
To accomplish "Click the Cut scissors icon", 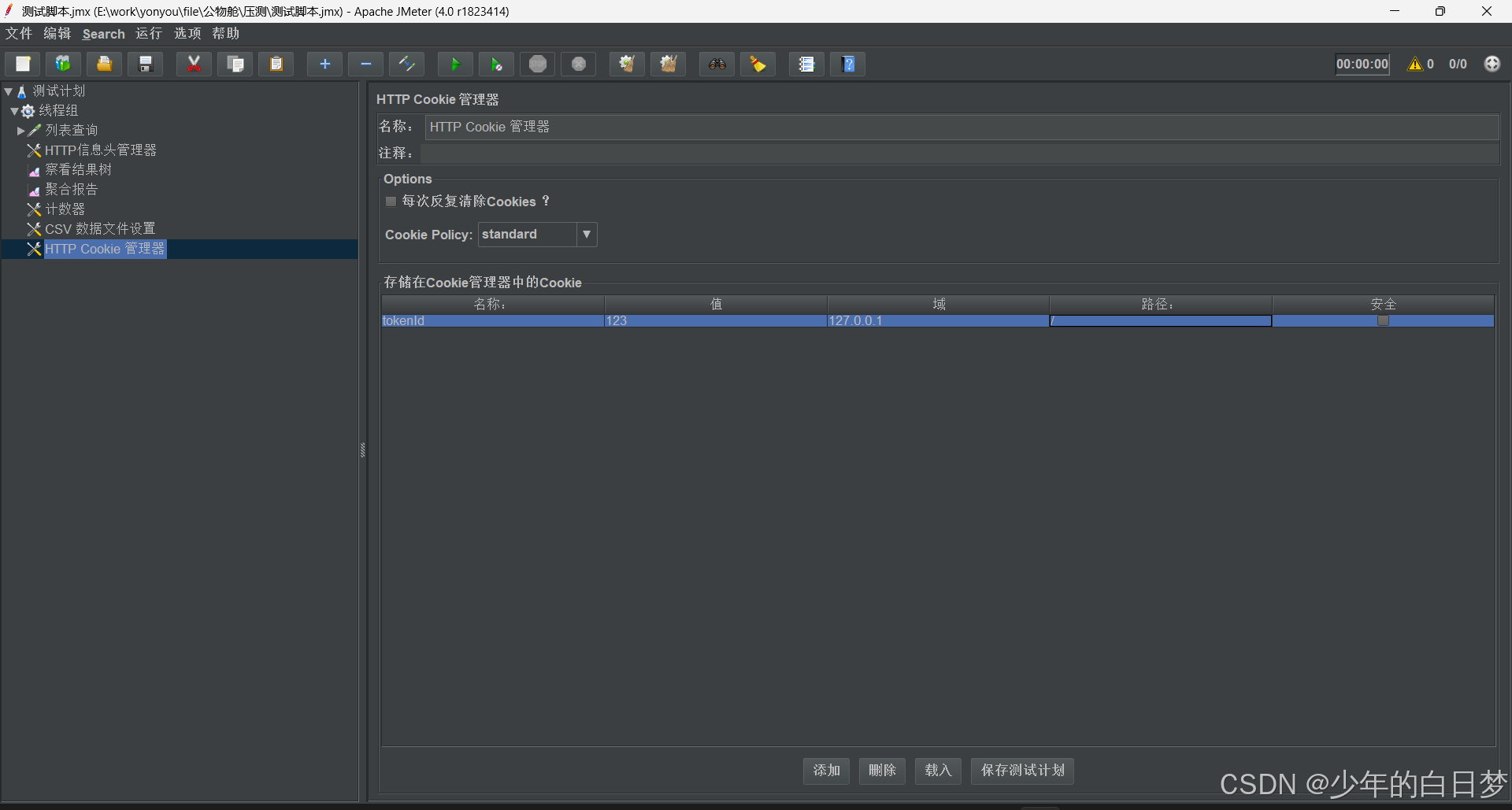I will [194, 64].
